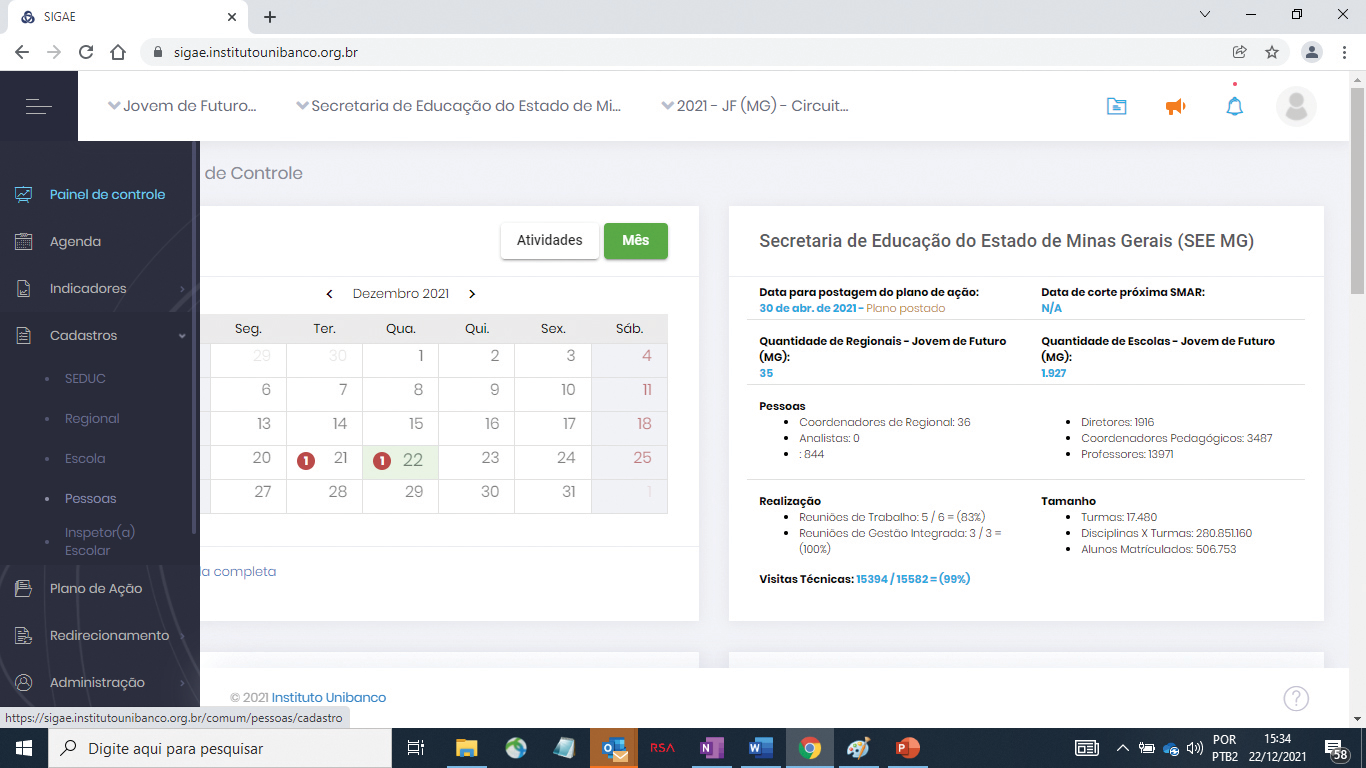The width and height of the screenshot is (1366, 768).
Task: Click the browser back arrow
Action: [22, 52]
